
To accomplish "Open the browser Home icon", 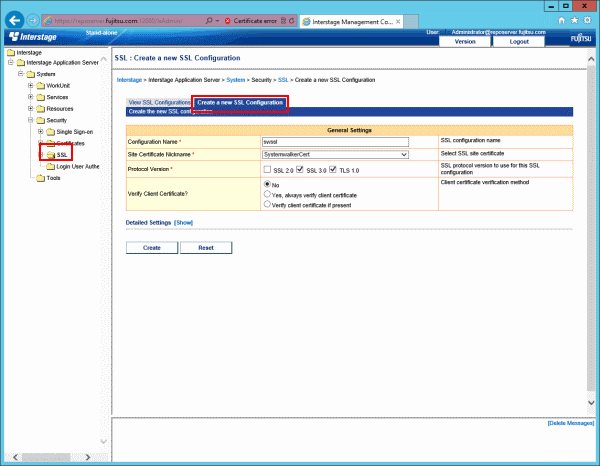I will point(561,21).
